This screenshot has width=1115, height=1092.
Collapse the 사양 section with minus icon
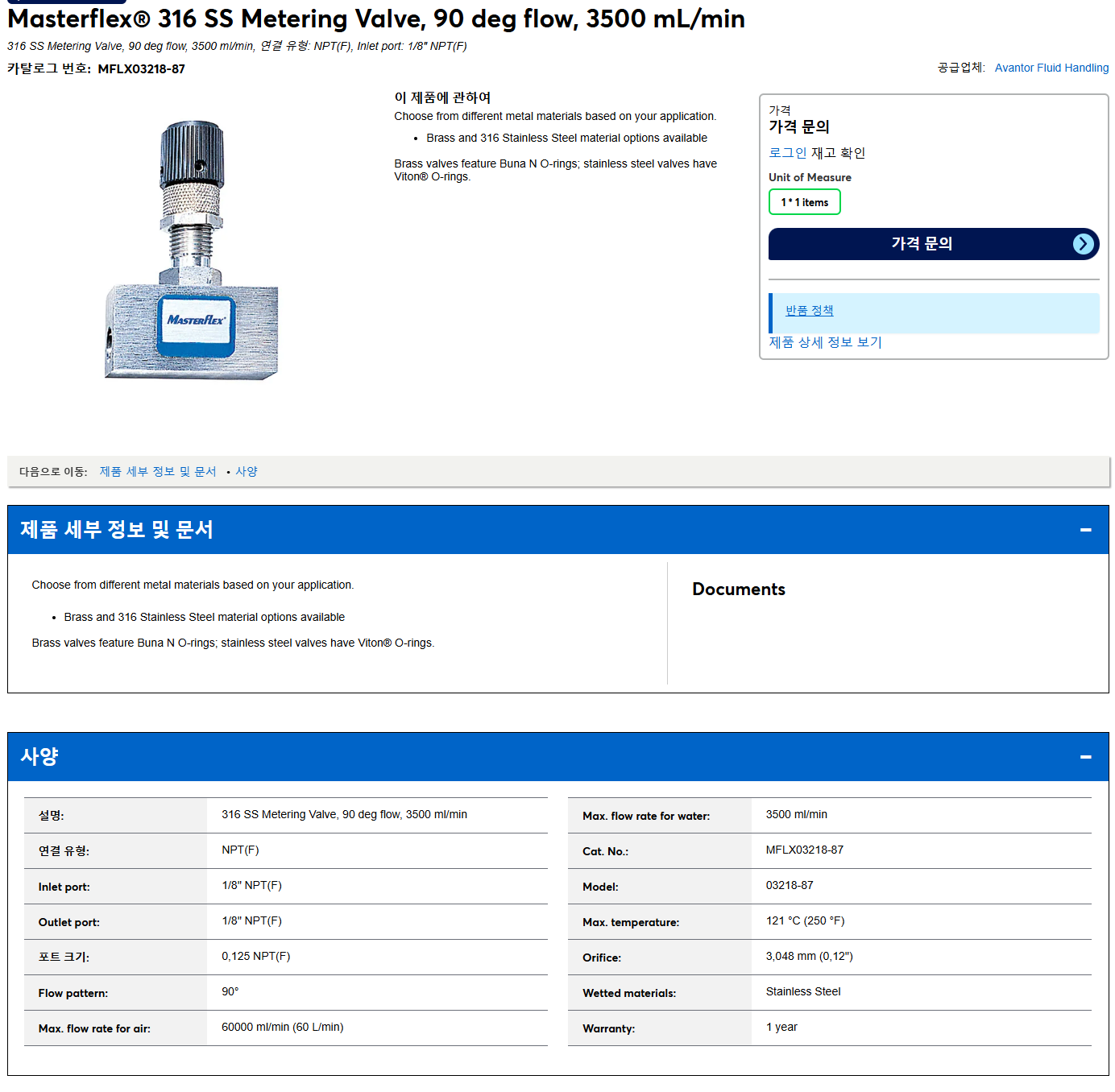(1085, 757)
